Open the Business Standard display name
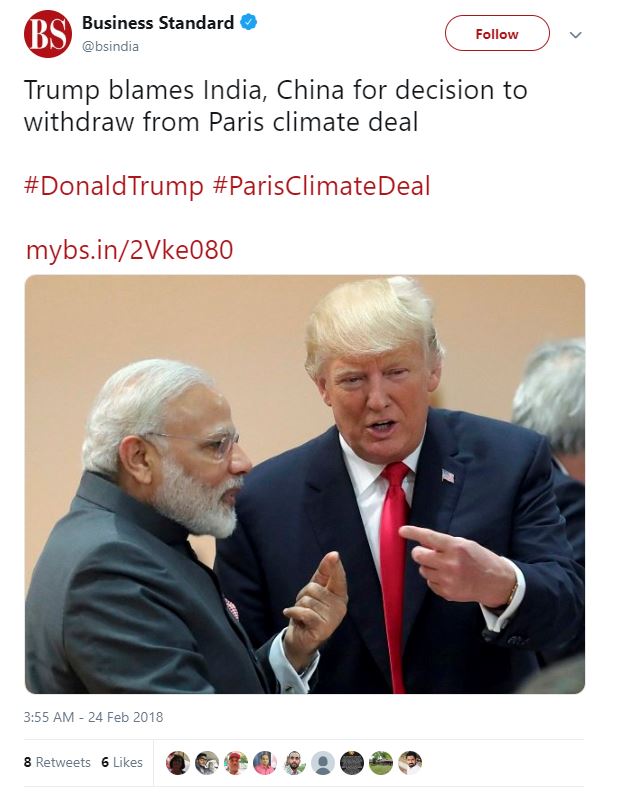 (x=158, y=22)
